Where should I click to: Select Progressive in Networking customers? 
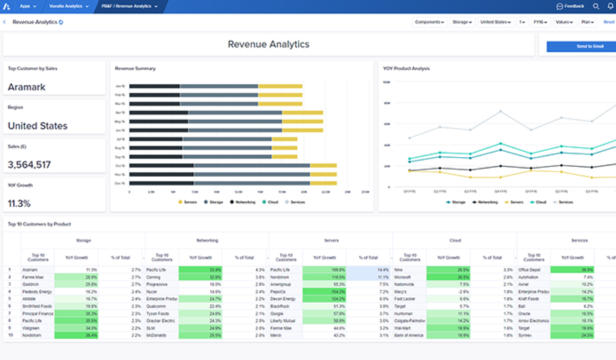click(x=157, y=285)
